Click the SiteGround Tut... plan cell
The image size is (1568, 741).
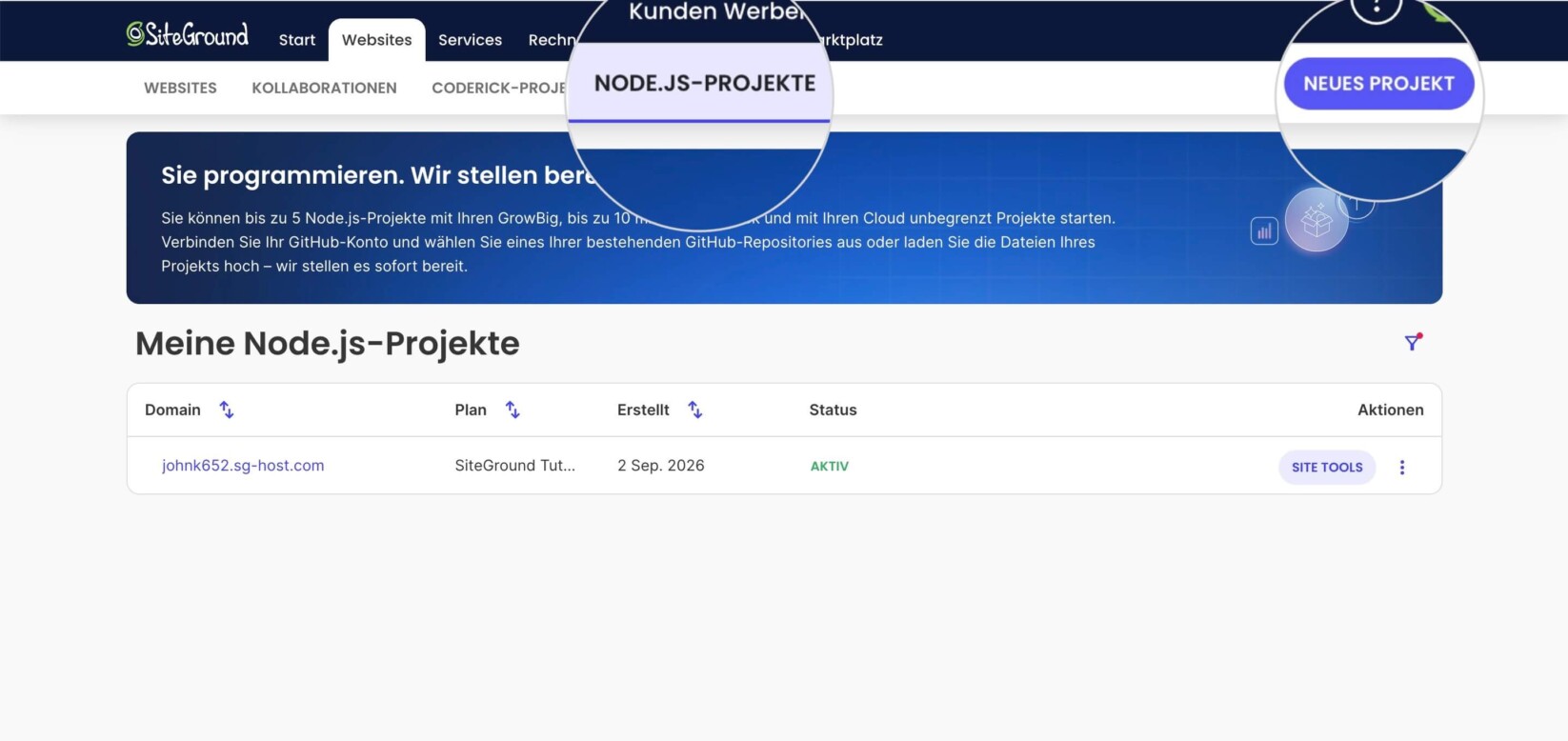click(514, 465)
